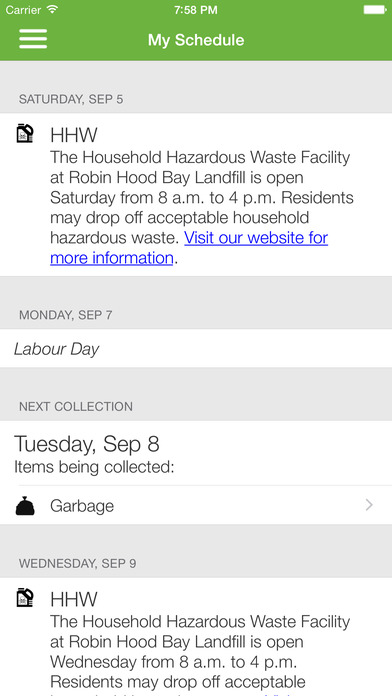Open the 'Visit our website for' link
Image resolution: width=392 pixels, height=696 pixels.
pyautogui.click(x=256, y=238)
